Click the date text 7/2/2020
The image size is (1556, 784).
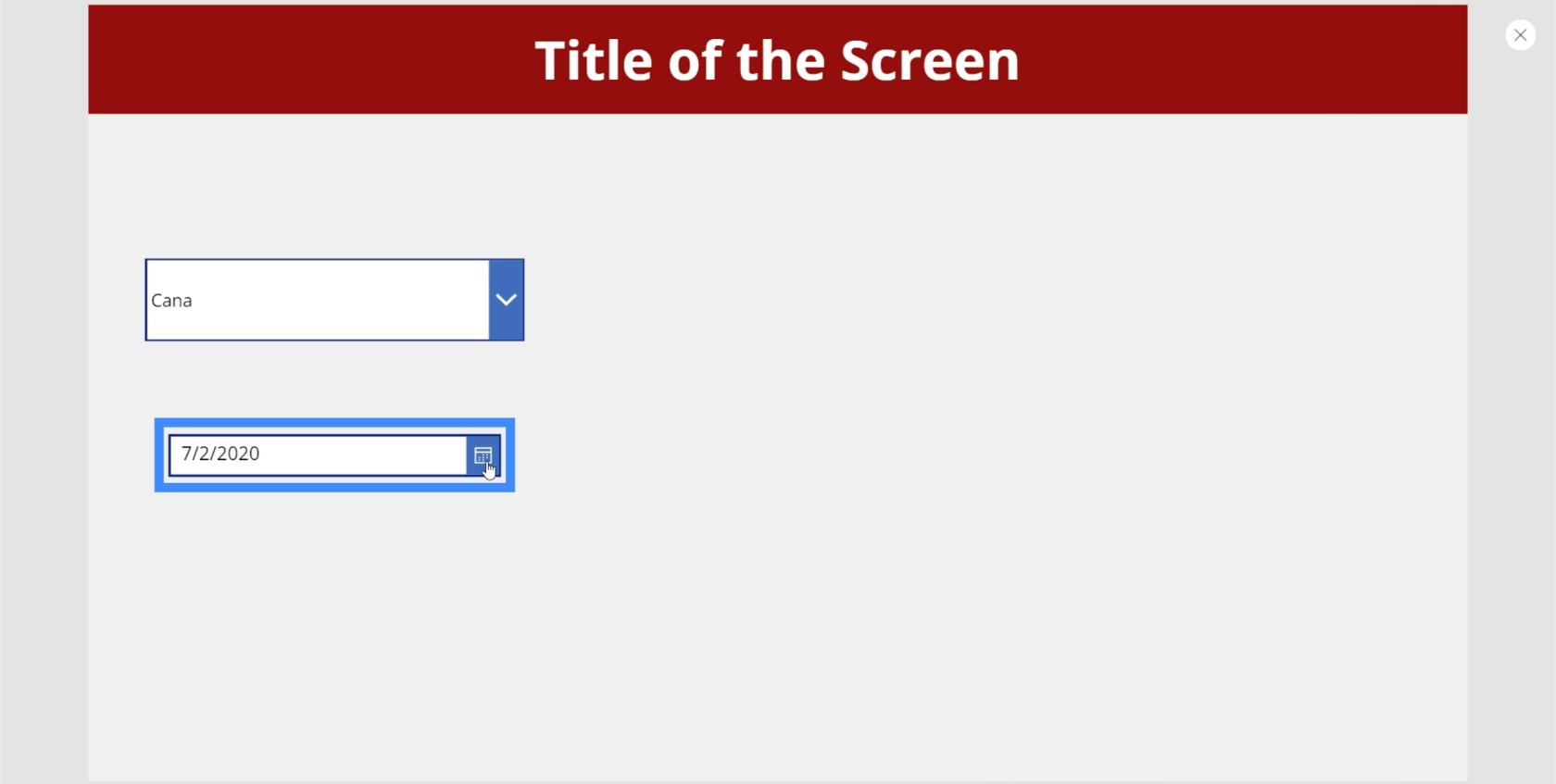click(220, 454)
